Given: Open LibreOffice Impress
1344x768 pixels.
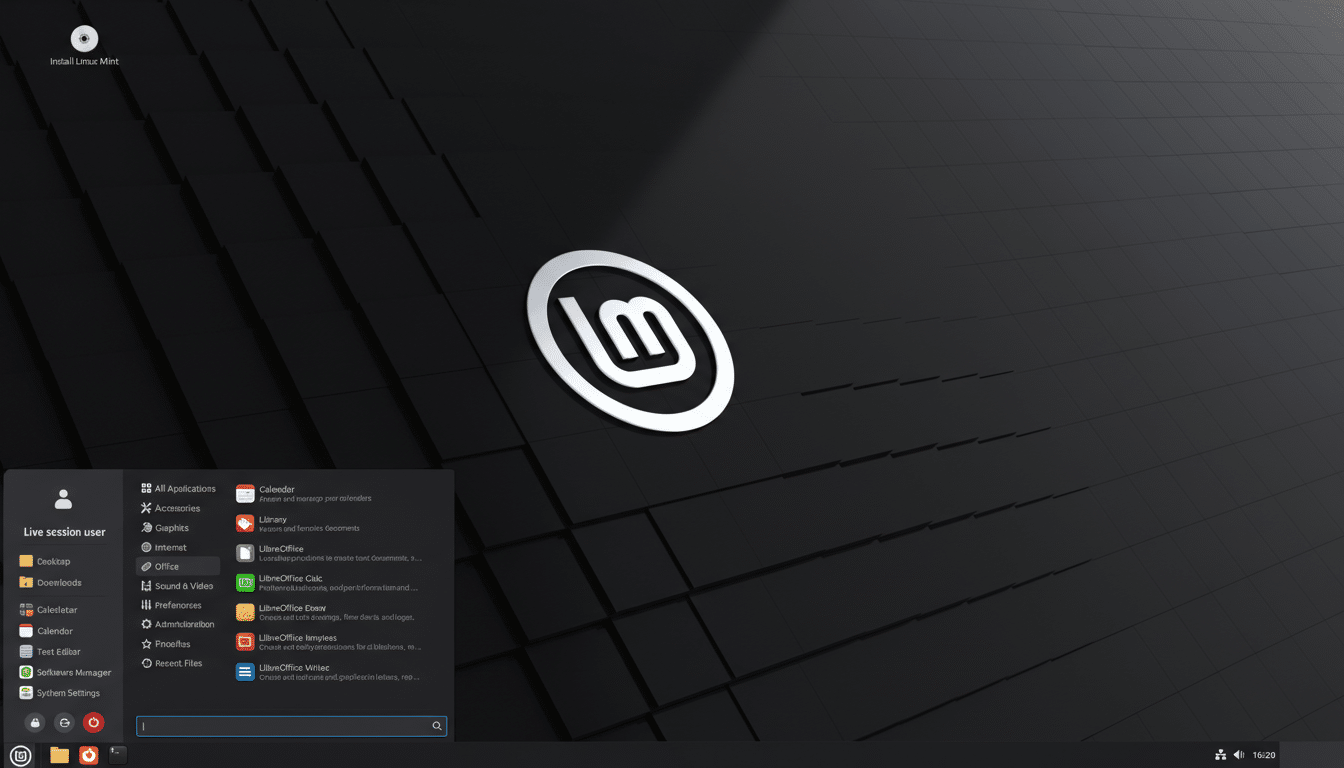Looking at the screenshot, I should tap(300, 641).
